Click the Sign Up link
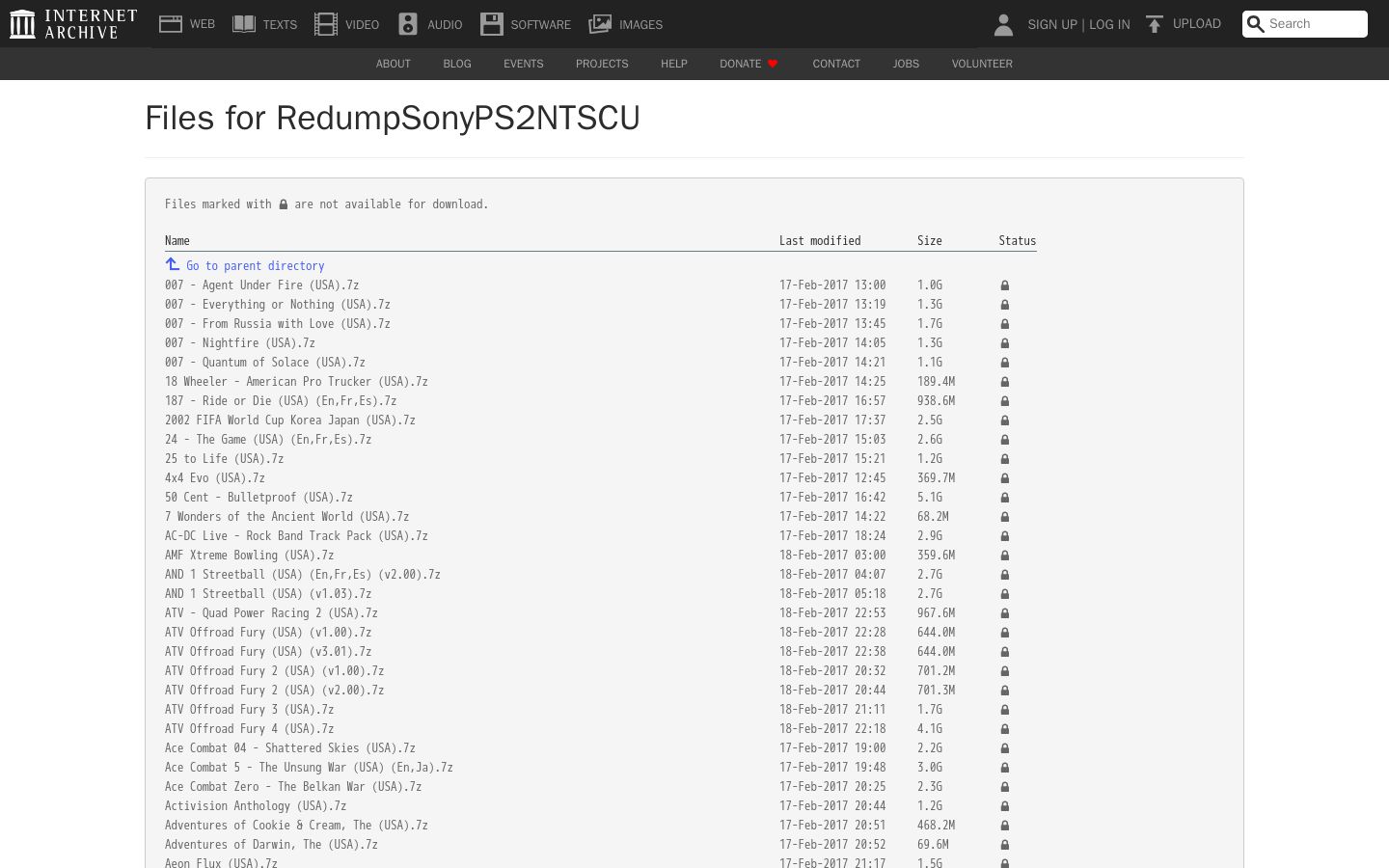The height and width of the screenshot is (868, 1389). (1052, 24)
